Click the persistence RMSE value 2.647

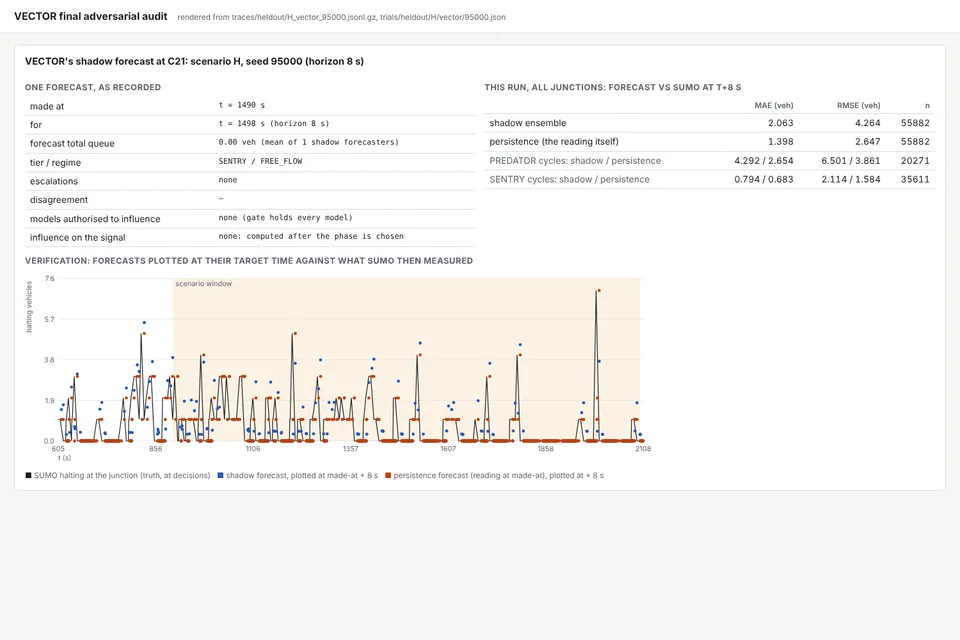(868, 141)
